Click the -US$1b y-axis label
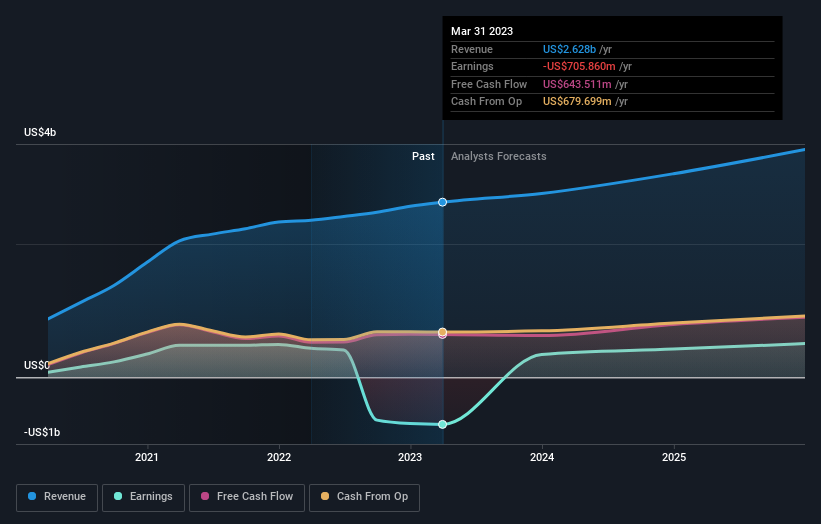Image resolution: width=821 pixels, height=524 pixels. (42, 432)
